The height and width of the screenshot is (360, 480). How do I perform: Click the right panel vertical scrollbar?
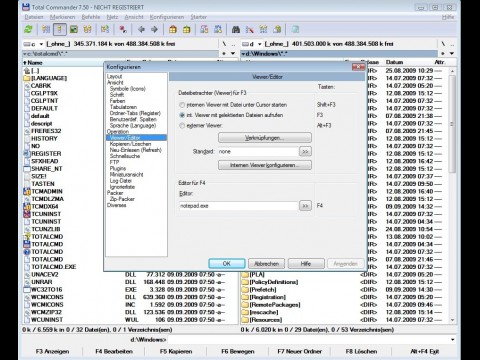pos(452,195)
